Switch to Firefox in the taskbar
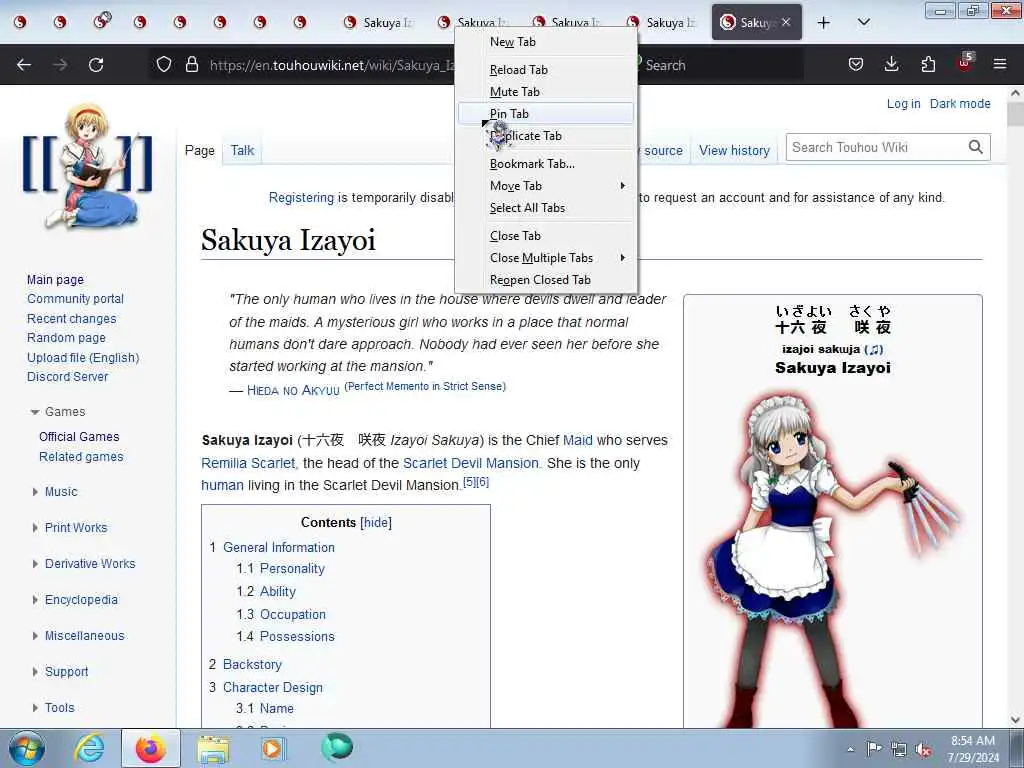Screen dimensions: 1024x768 (x=150, y=748)
